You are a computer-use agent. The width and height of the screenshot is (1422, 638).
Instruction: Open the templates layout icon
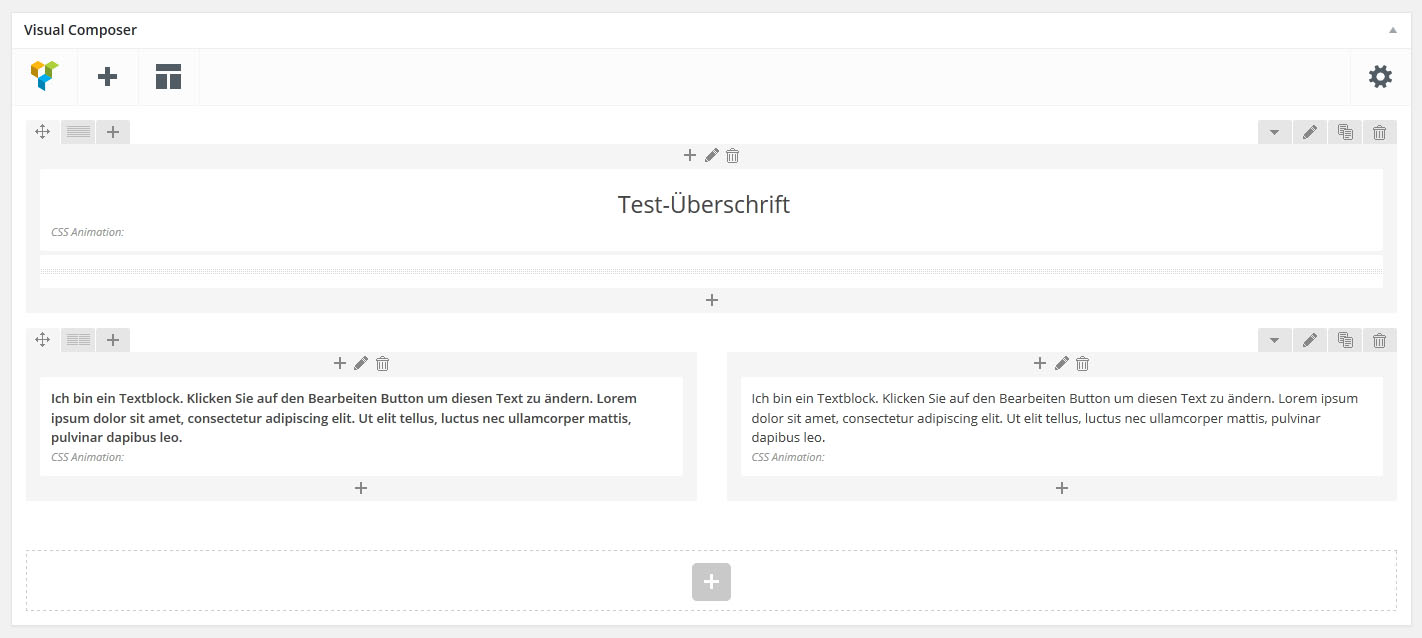coord(168,76)
